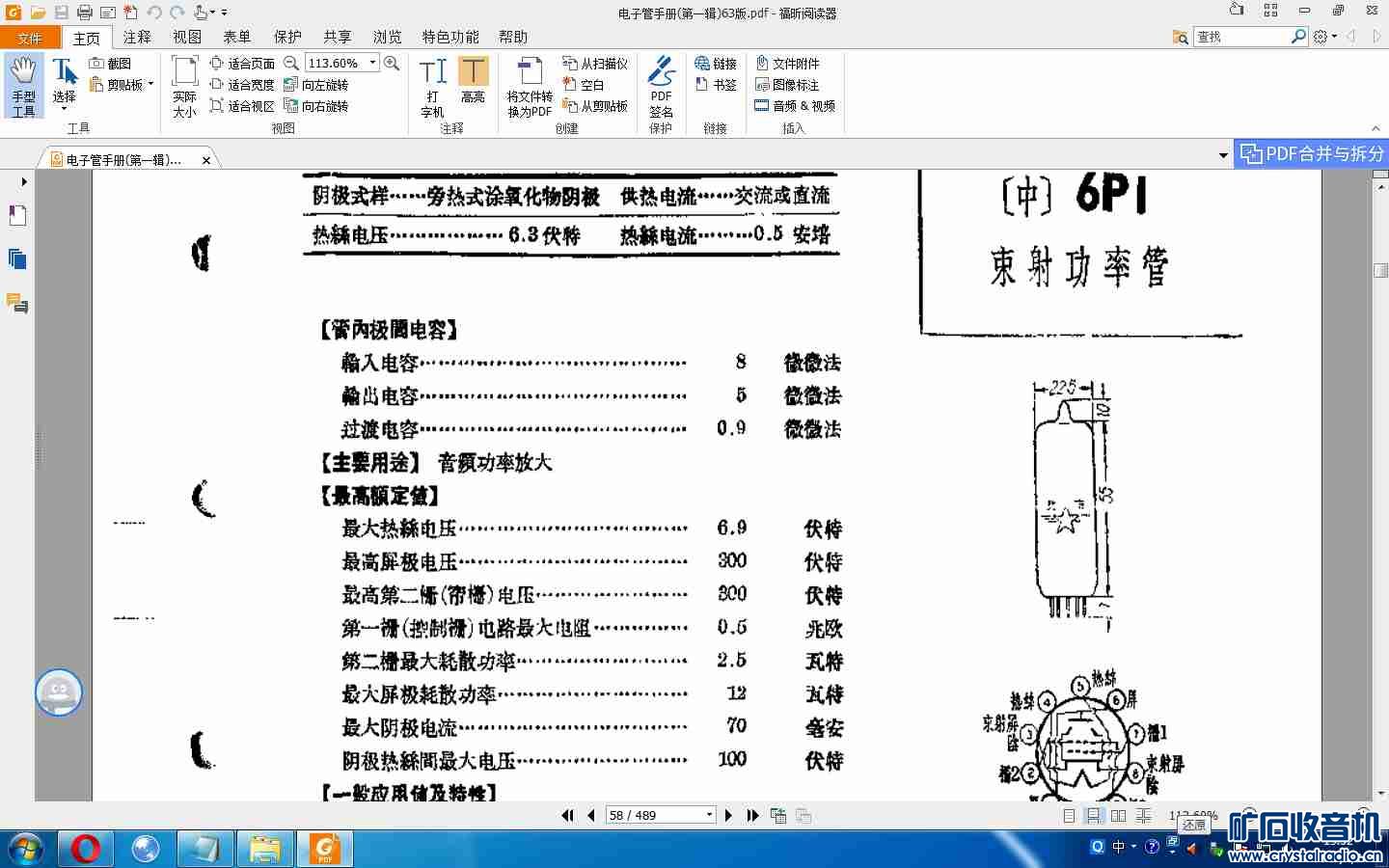Open the zoom percentage dropdown

pos(372,64)
